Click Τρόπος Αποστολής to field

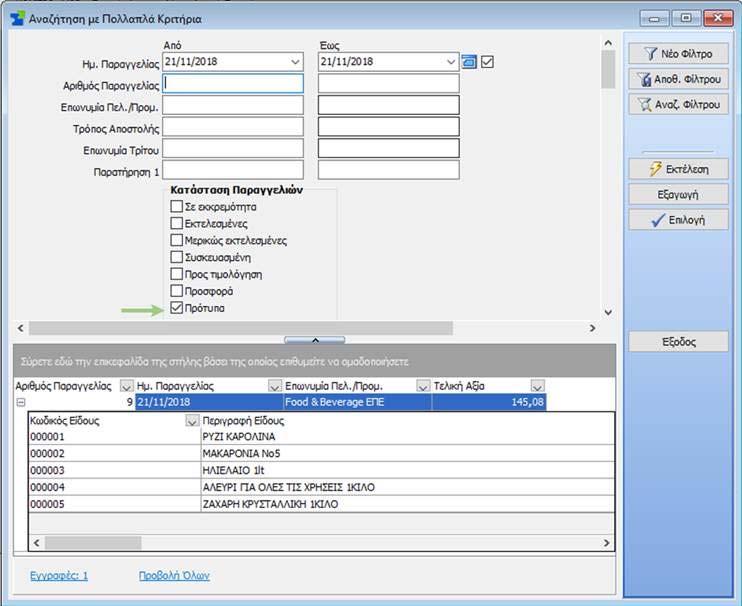click(x=389, y=127)
